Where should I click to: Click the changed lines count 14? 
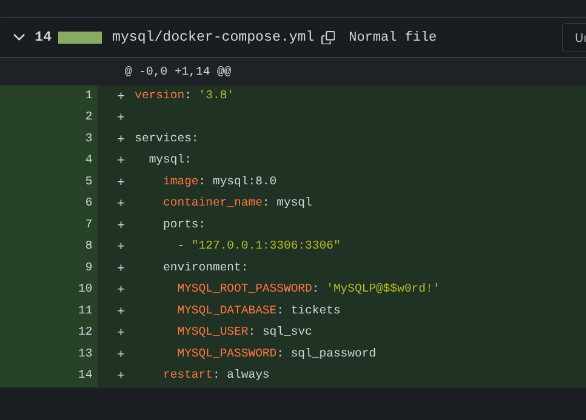click(43, 37)
